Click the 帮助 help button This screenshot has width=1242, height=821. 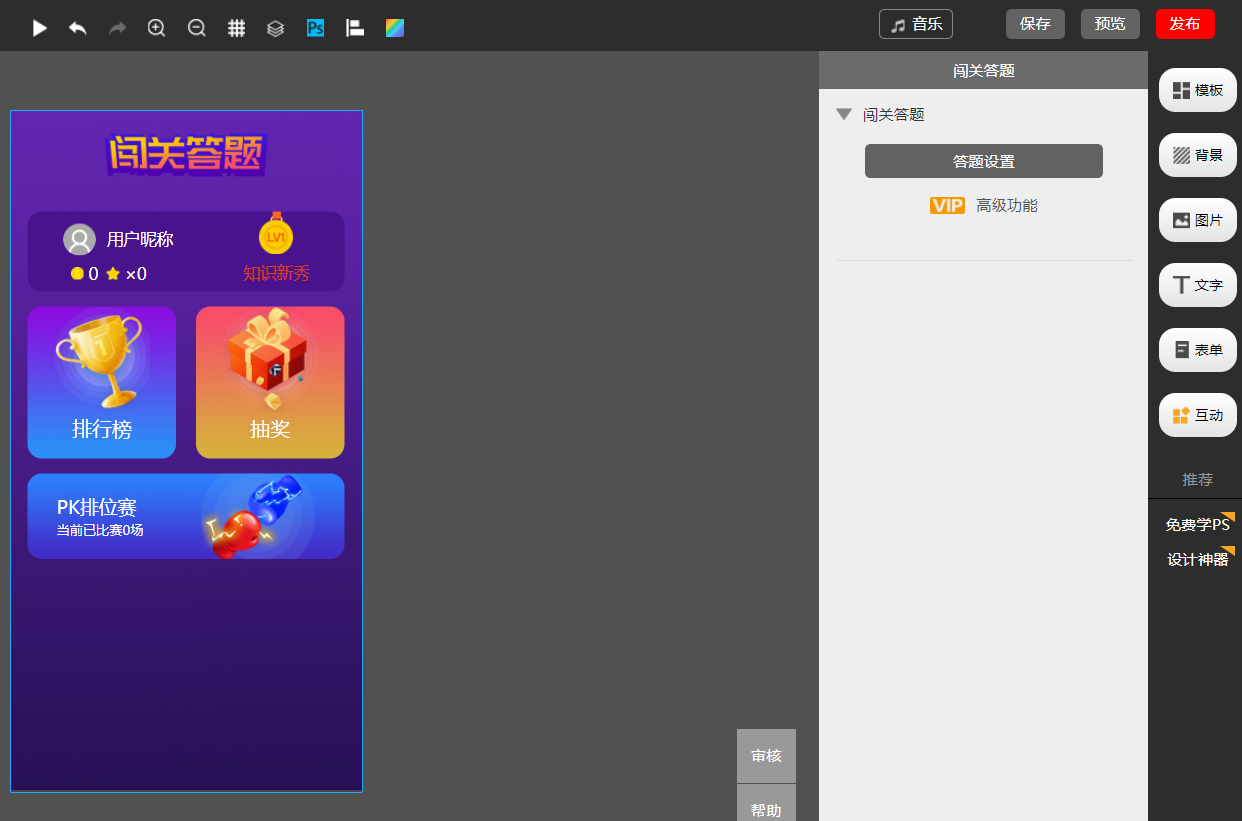766,803
